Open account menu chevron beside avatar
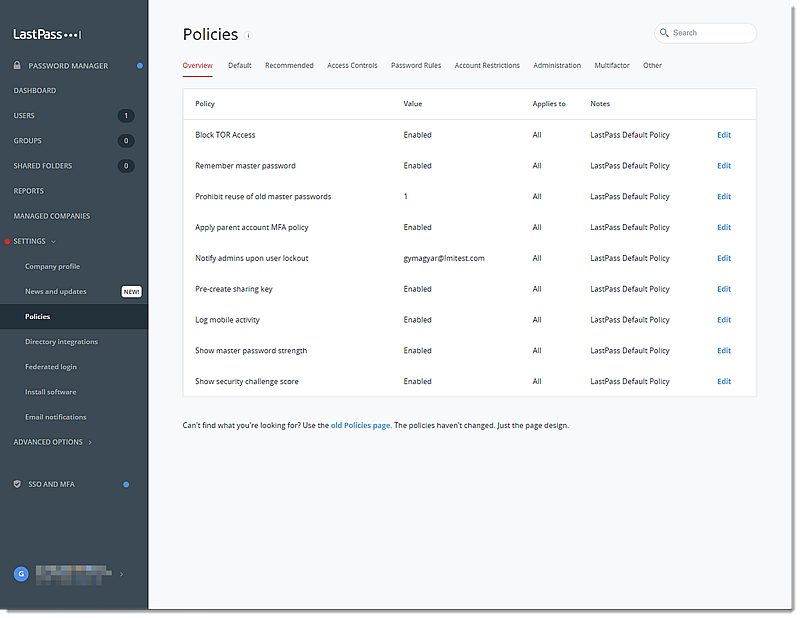The width and height of the screenshot is (800, 618). pos(121,574)
